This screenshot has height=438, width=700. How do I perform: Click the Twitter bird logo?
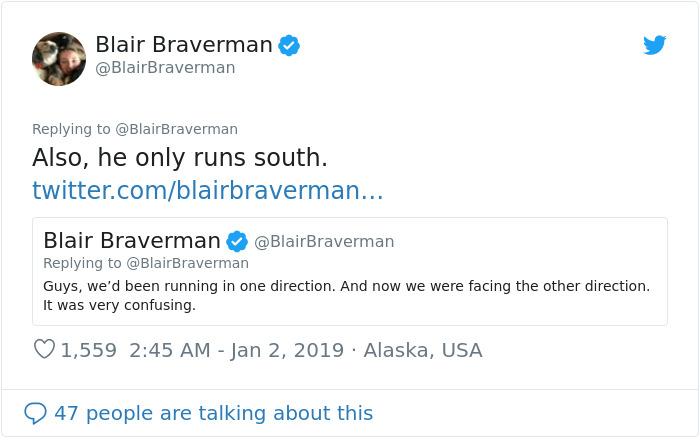coord(655,45)
